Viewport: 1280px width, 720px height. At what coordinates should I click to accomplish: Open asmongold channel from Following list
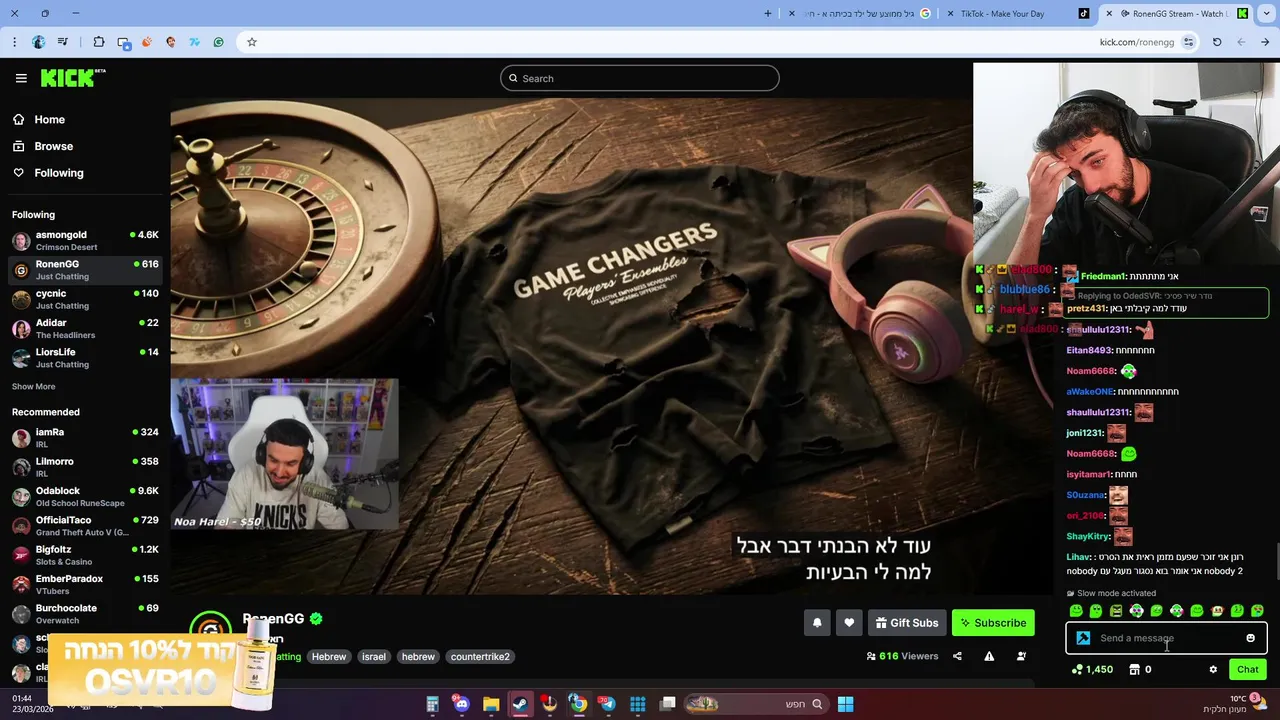(x=85, y=240)
